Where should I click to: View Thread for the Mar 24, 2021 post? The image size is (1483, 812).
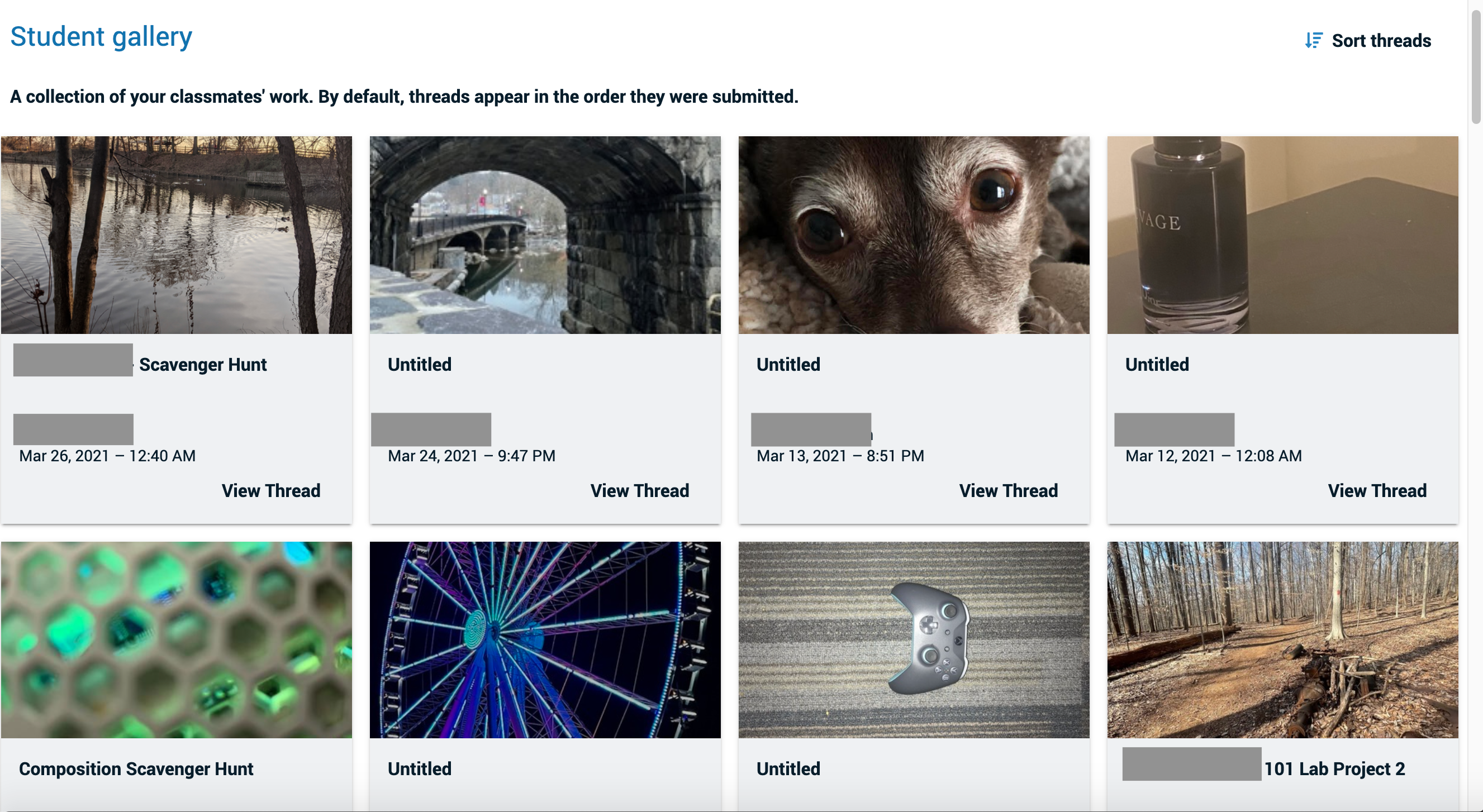tap(639, 490)
